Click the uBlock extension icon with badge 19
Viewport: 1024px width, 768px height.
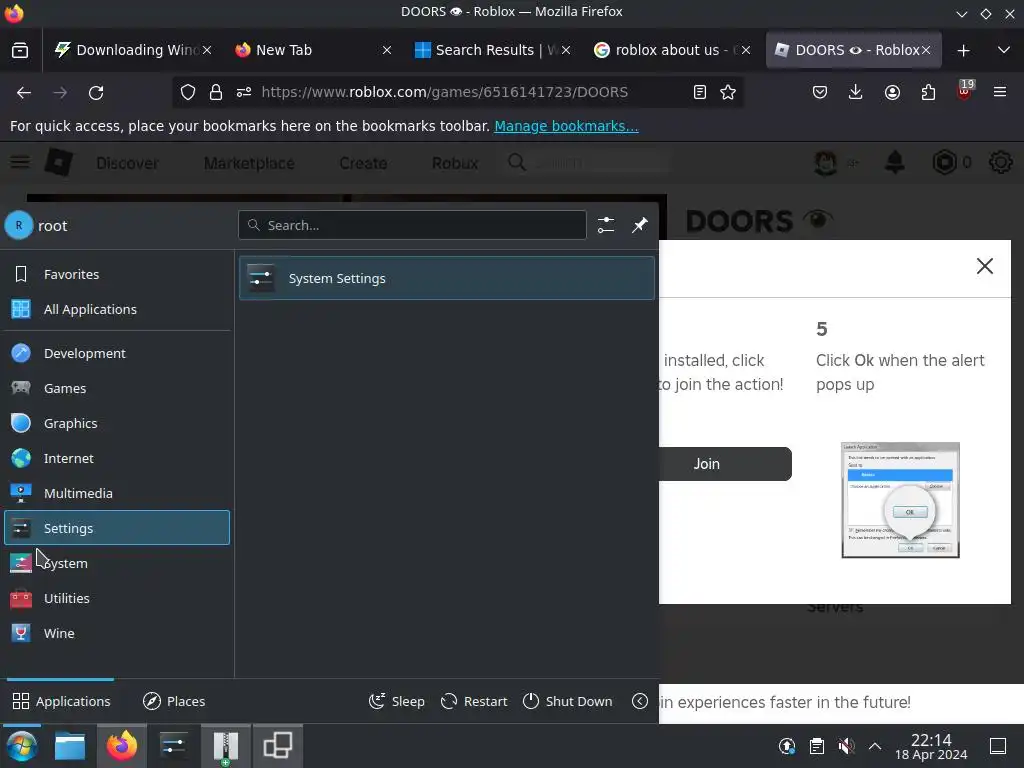click(965, 91)
